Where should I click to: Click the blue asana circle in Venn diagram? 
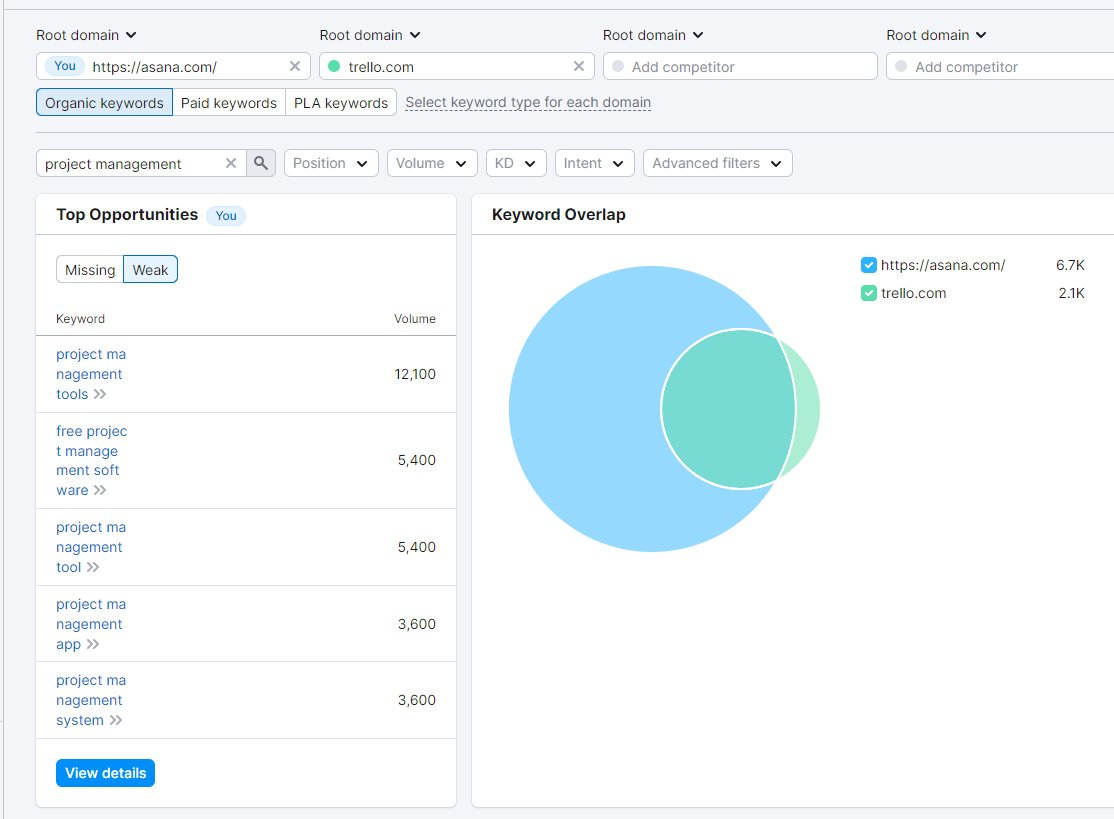583,409
